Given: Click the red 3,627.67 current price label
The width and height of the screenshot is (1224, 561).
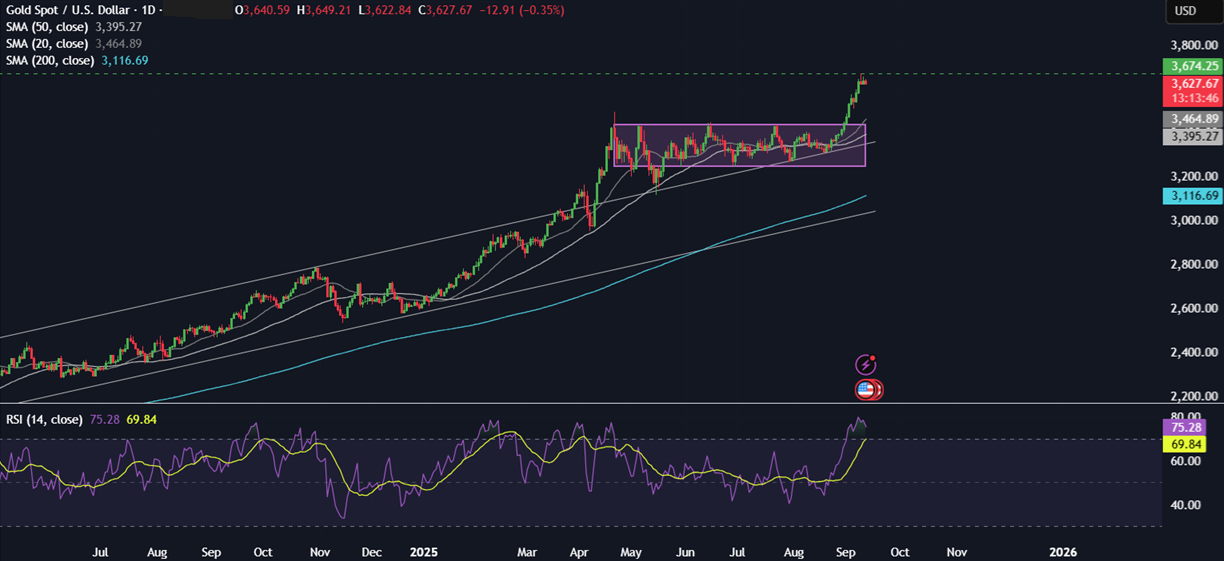Looking at the screenshot, I should [x=1192, y=84].
